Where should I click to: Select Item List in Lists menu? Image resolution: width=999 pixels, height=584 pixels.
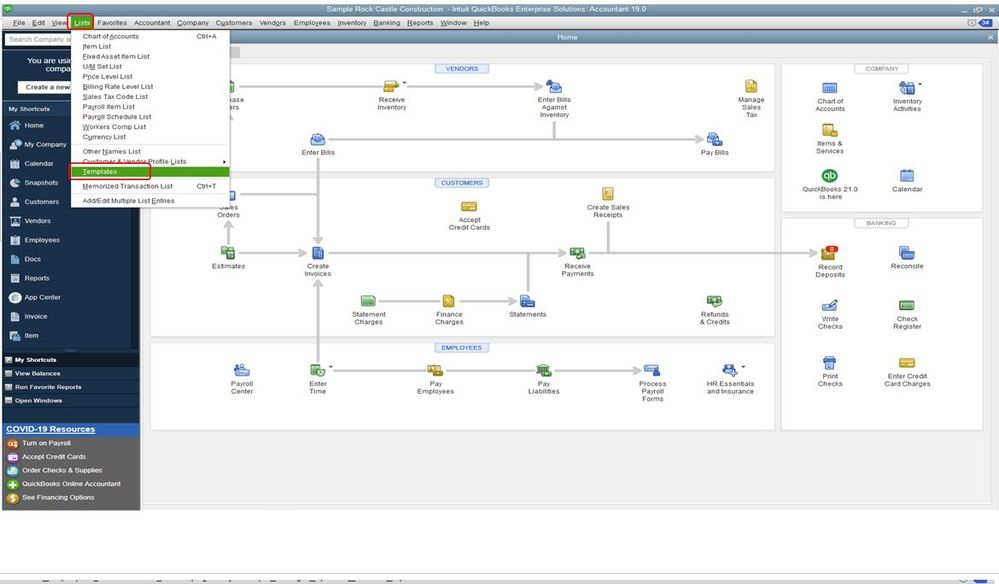(150, 46)
